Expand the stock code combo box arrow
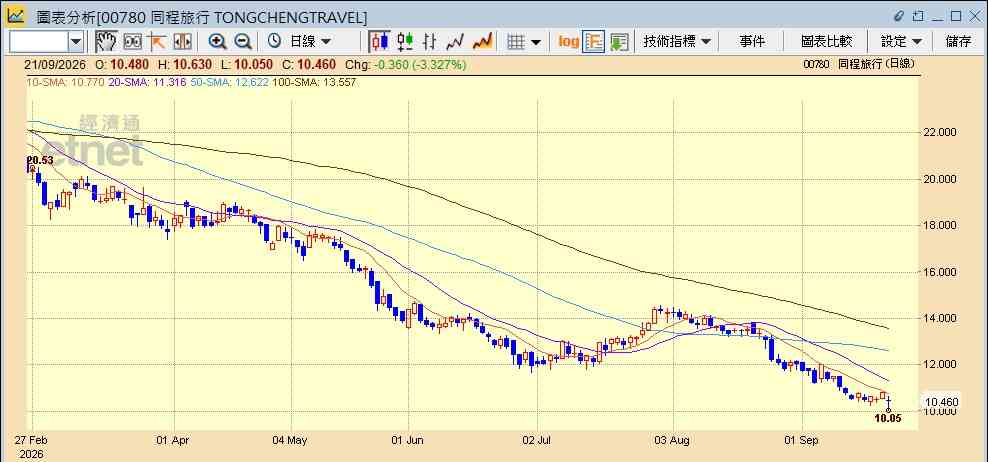Image resolution: width=988 pixels, height=462 pixels. pyautogui.click(x=76, y=42)
